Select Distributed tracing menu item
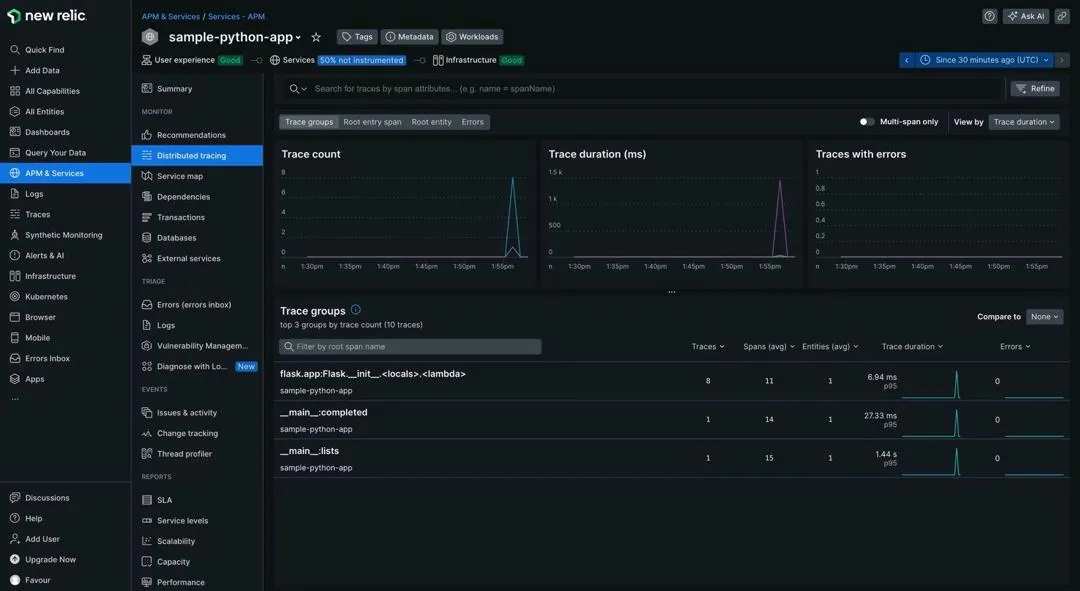 [196, 156]
